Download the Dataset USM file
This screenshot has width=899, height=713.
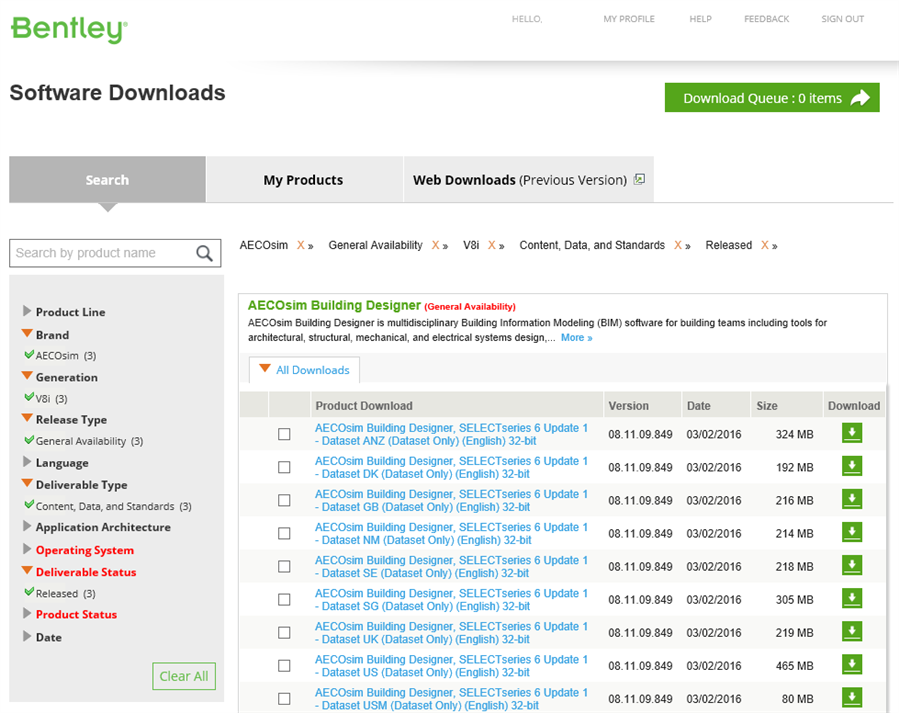(x=852, y=698)
